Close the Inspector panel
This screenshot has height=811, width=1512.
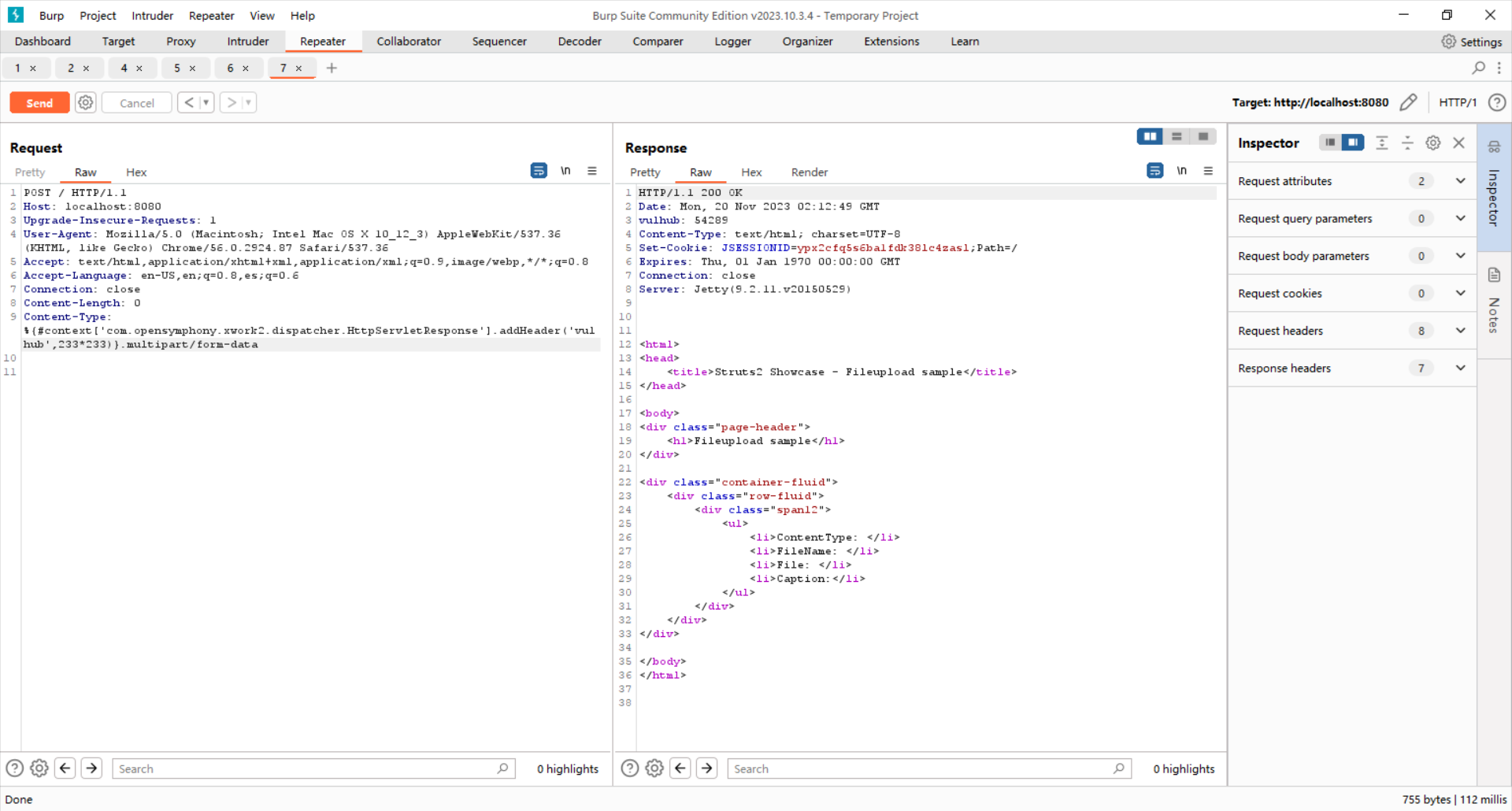coord(1458,143)
